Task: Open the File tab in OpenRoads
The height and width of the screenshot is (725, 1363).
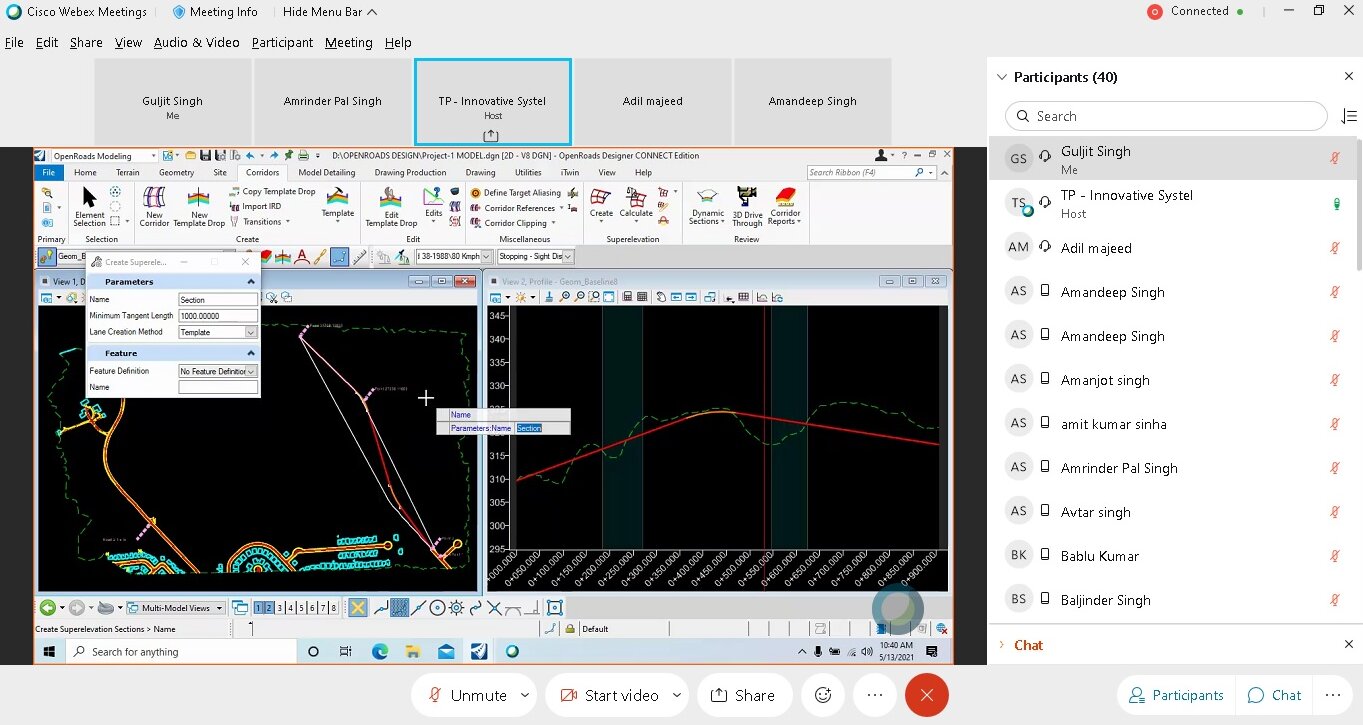Action: coord(48,173)
